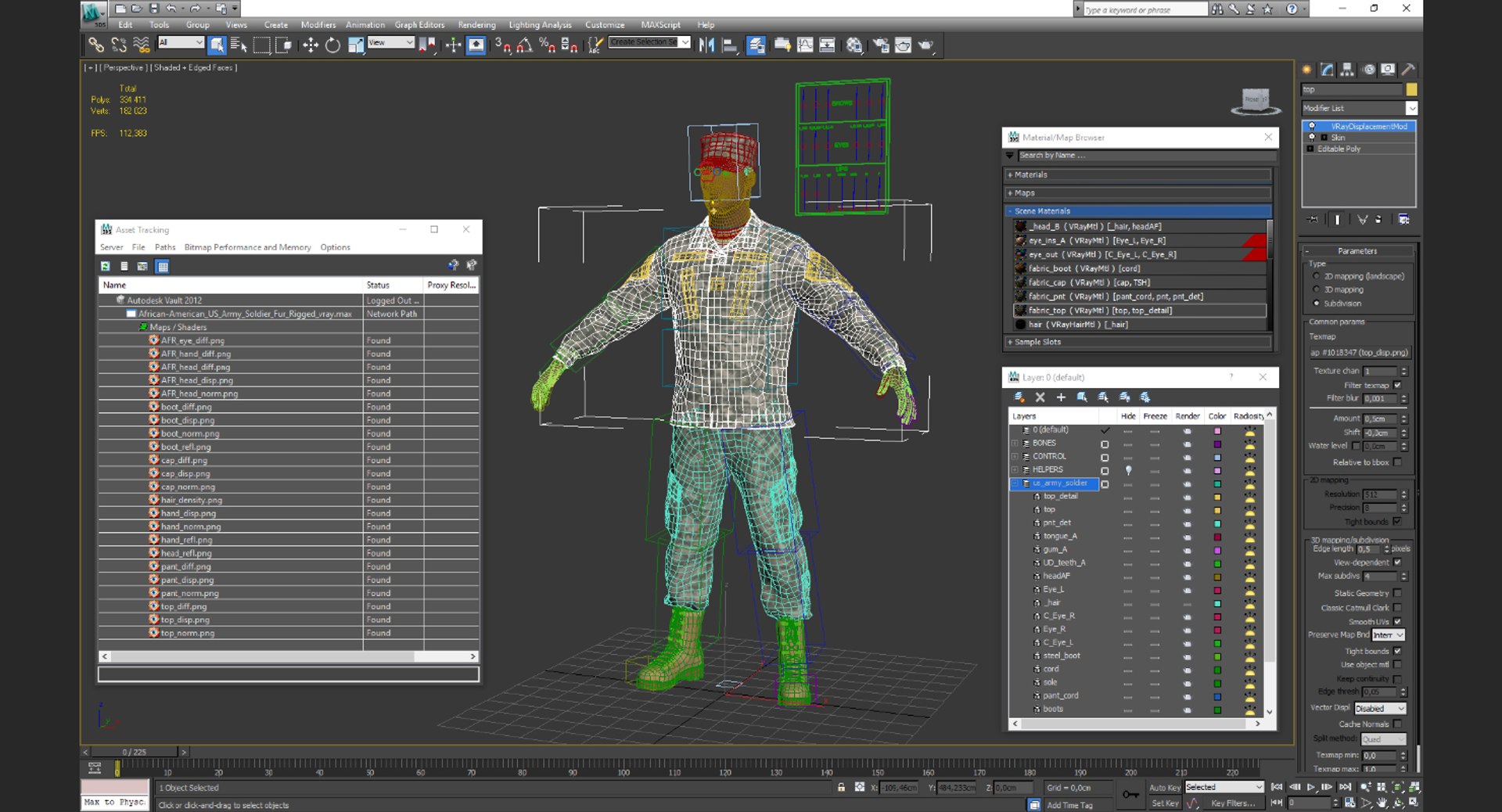The height and width of the screenshot is (812, 1502).
Task: Expand the Sample Slots group
Action: click(x=1139, y=342)
